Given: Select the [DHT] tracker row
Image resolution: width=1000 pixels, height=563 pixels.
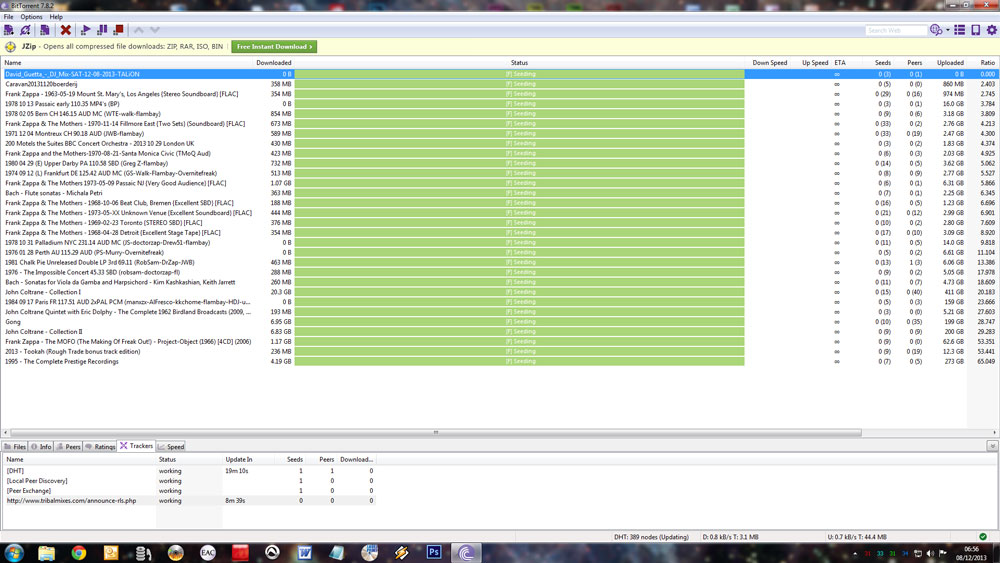Looking at the screenshot, I should coord(189,471).
